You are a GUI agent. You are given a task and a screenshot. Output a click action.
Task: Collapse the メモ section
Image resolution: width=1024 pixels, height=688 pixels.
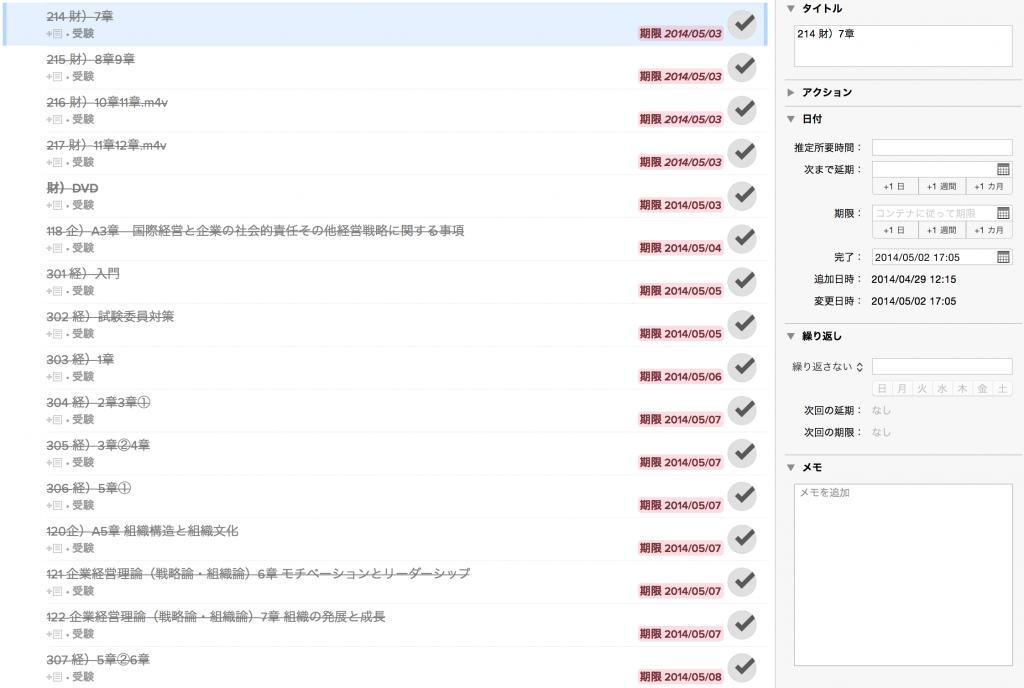[x=791, y=467]
